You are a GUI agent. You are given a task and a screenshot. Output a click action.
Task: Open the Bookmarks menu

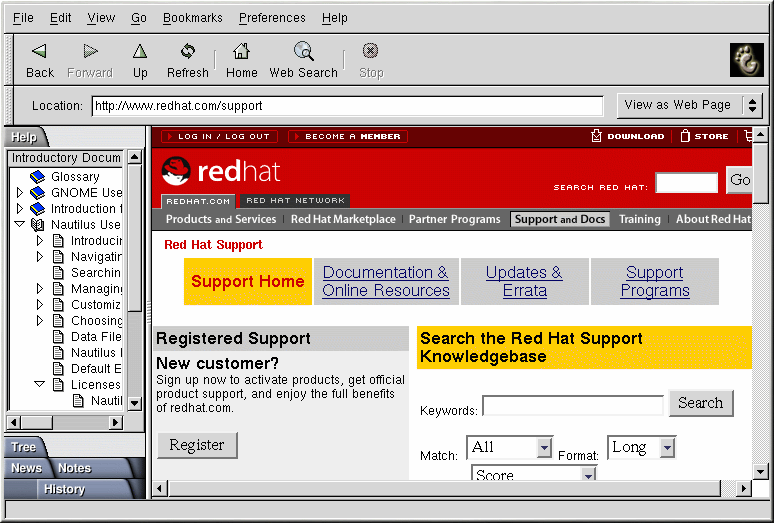click(192, 18)
